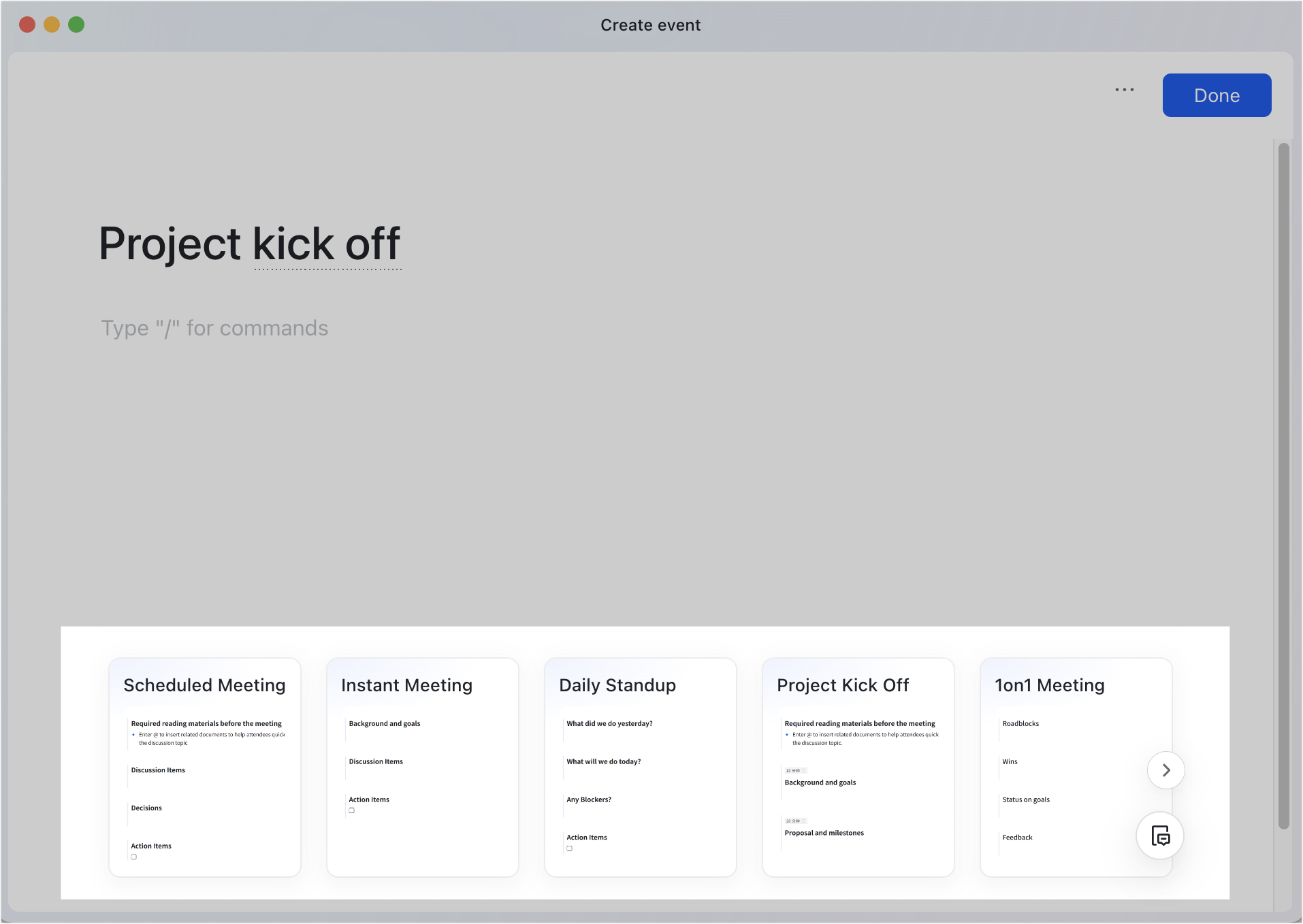Click the green full-screen window icon

(x=76, y=24)
